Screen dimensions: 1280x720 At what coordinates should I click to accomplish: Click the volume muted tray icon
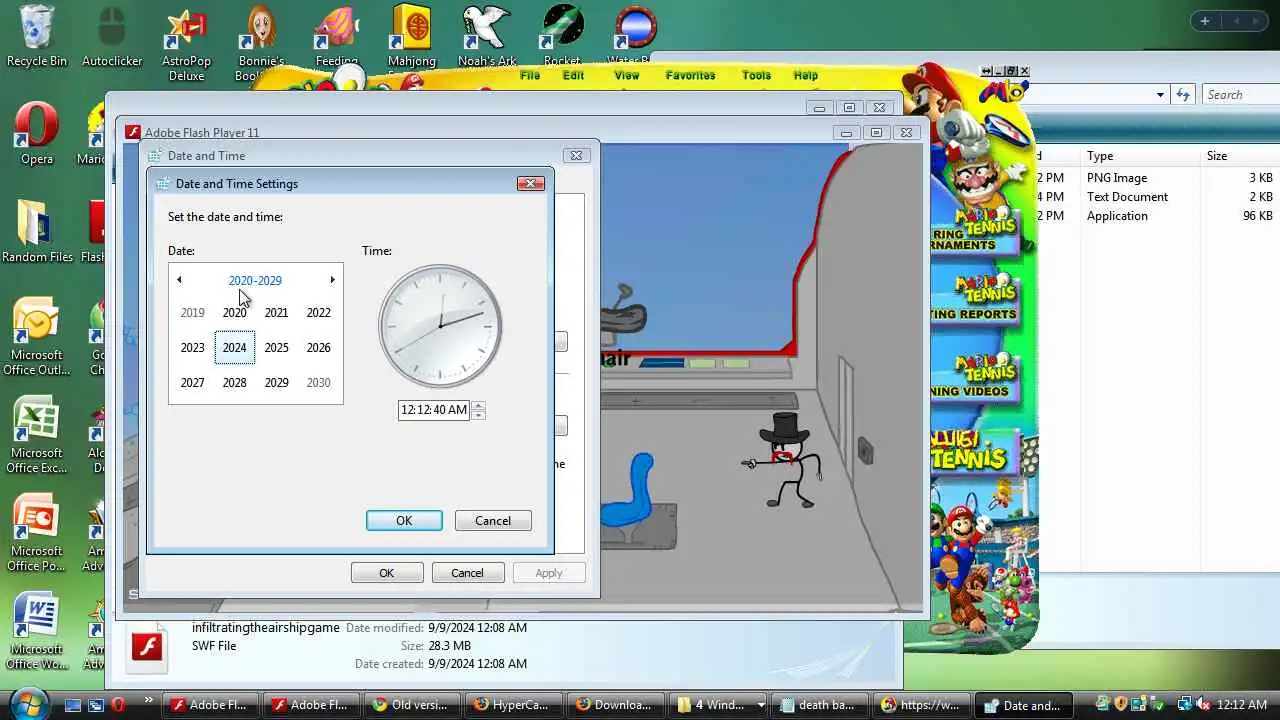point(1203,705)
